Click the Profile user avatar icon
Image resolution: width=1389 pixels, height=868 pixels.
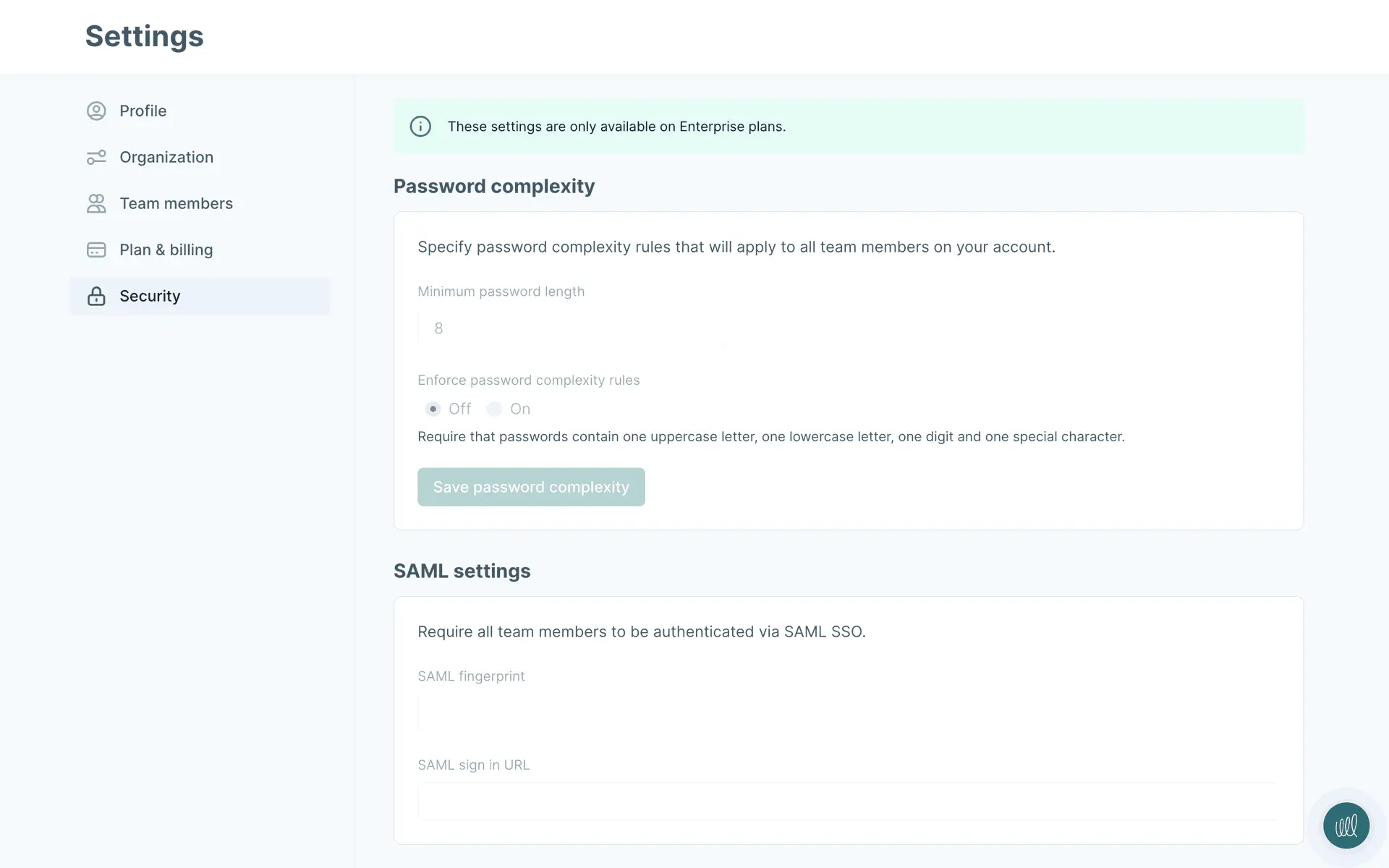pos(96,111)
